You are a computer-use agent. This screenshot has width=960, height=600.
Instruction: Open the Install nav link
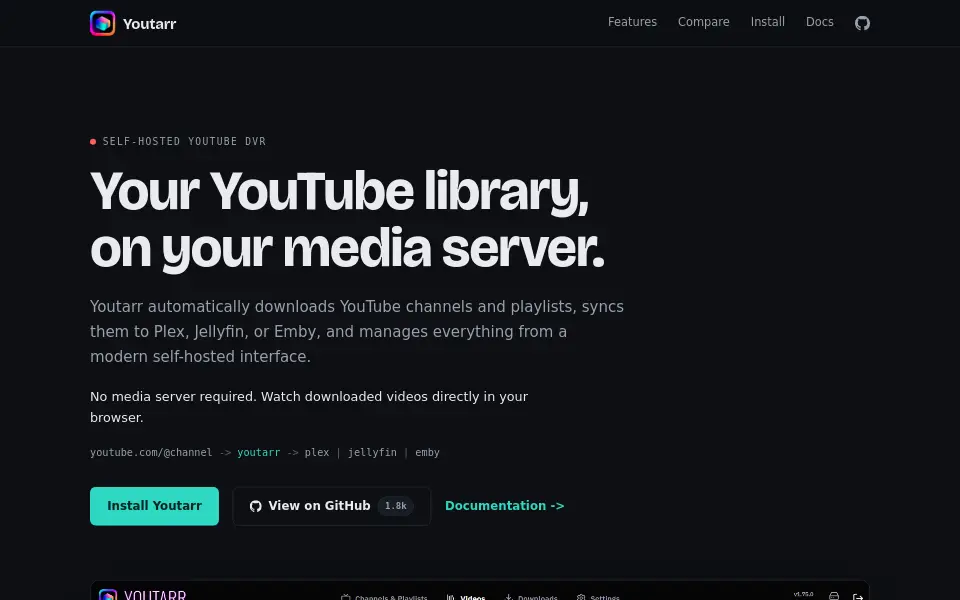pyautogui.click(x=768, y=22)
